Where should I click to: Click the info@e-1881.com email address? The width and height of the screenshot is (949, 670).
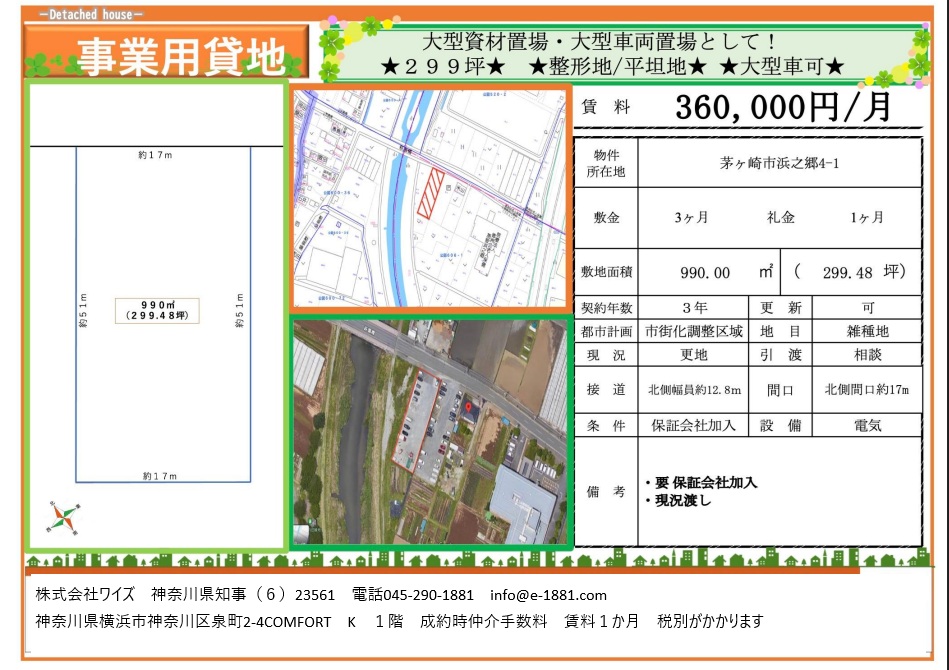[x=549, y=595]
